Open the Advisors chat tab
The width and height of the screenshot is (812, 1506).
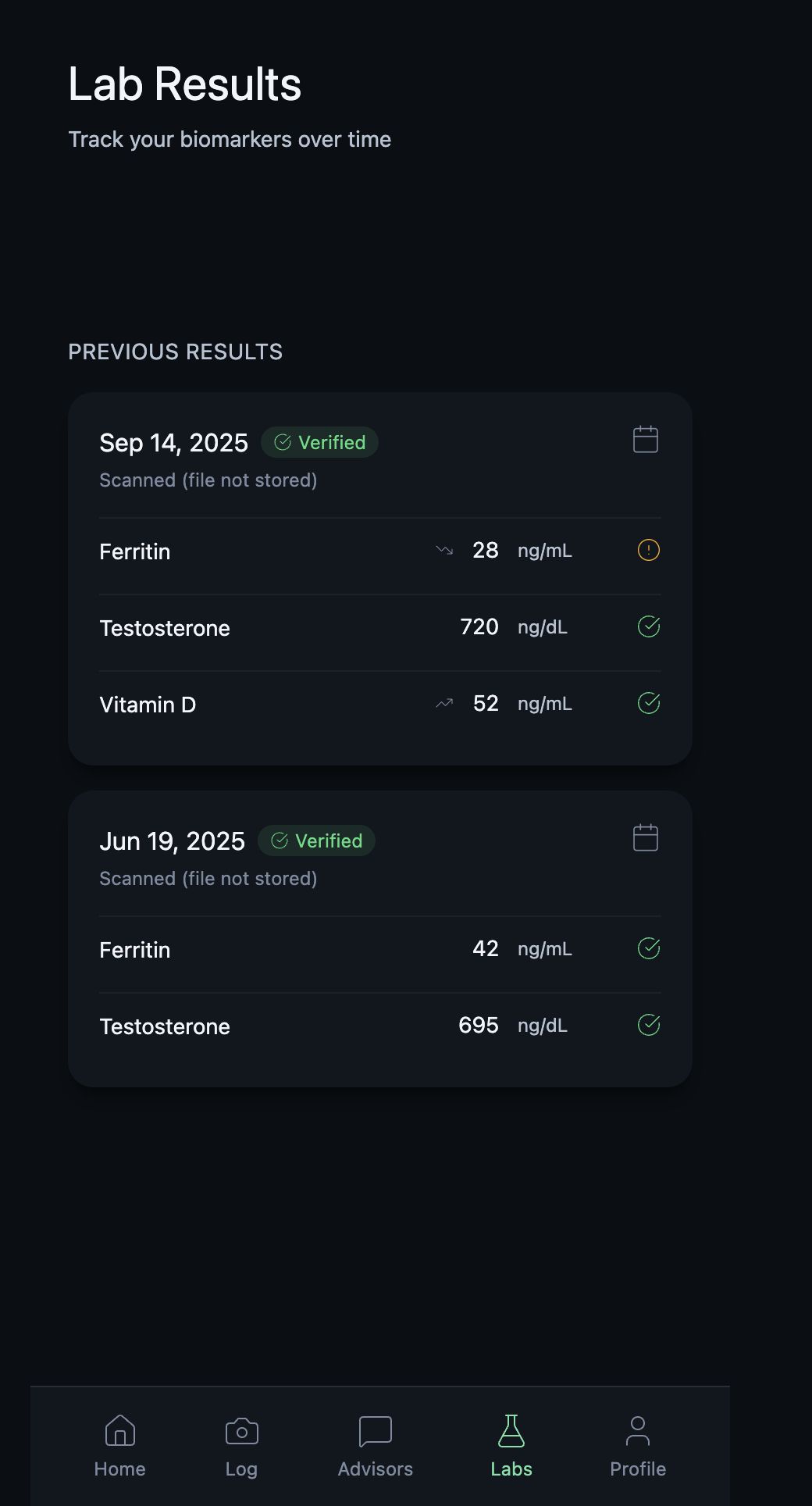click(x=375, y=1446)
